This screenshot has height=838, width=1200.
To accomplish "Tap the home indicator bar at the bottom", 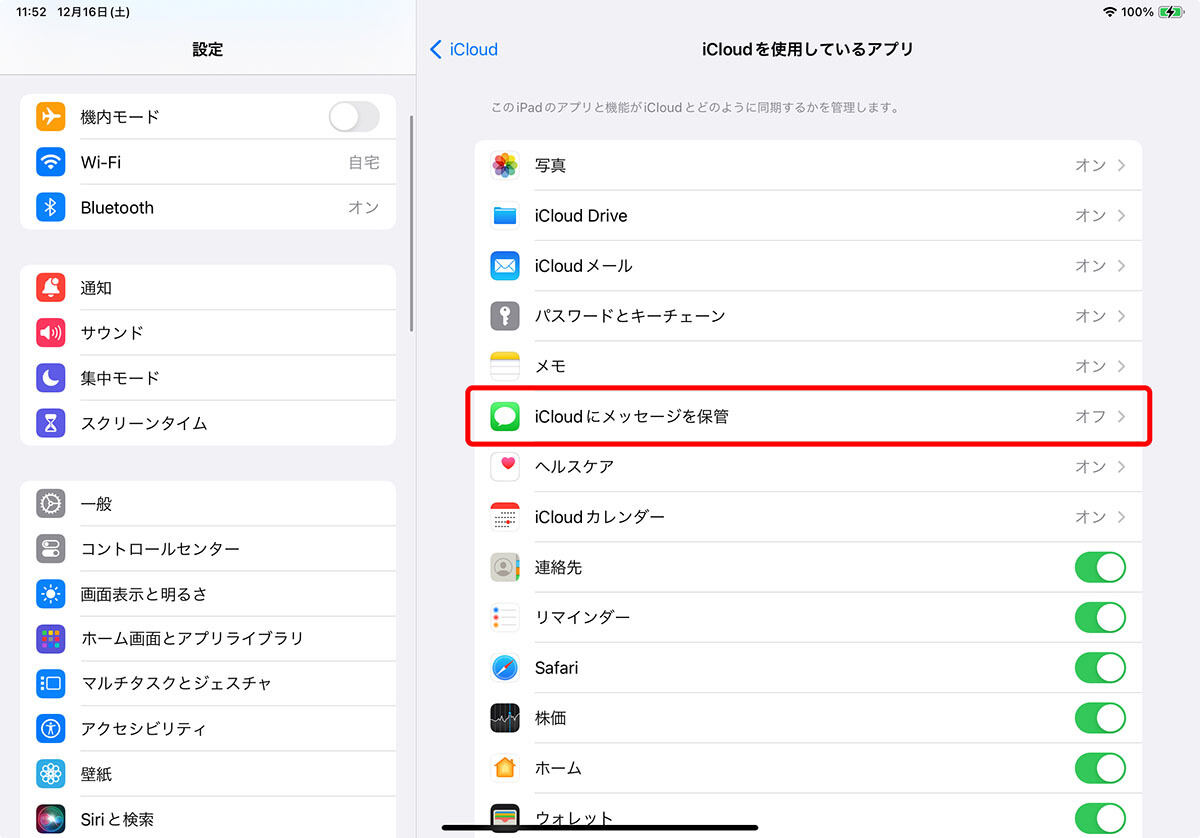I will pyautogui.click(x=600, y=827).
